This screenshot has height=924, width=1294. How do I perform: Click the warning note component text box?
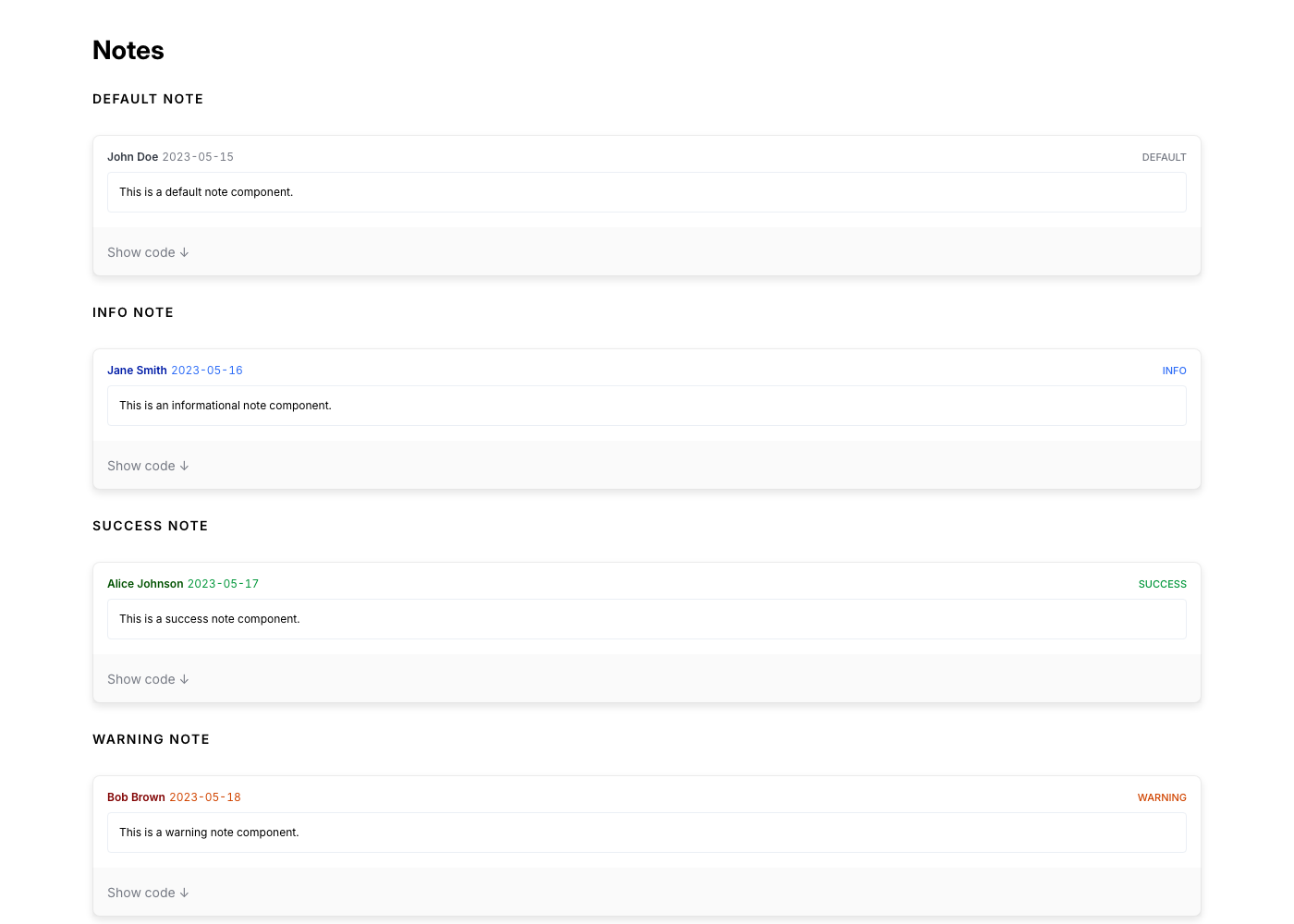646,833
